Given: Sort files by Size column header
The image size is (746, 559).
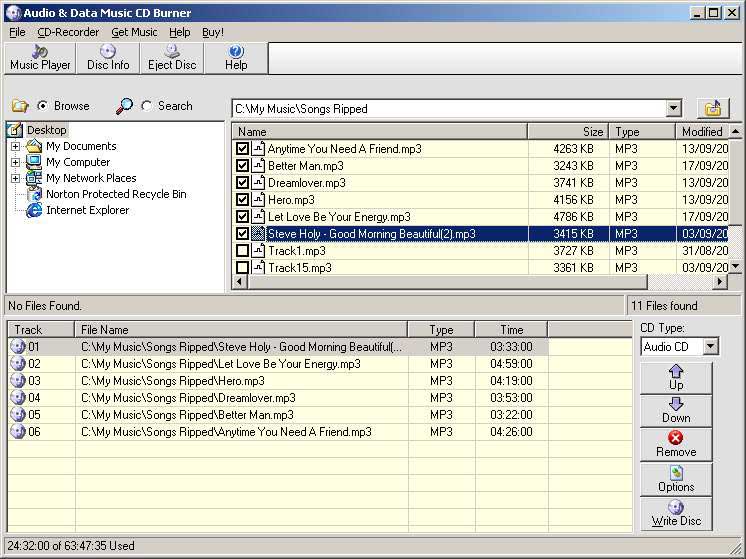Looking at the screenshot, I should (568, 131).
